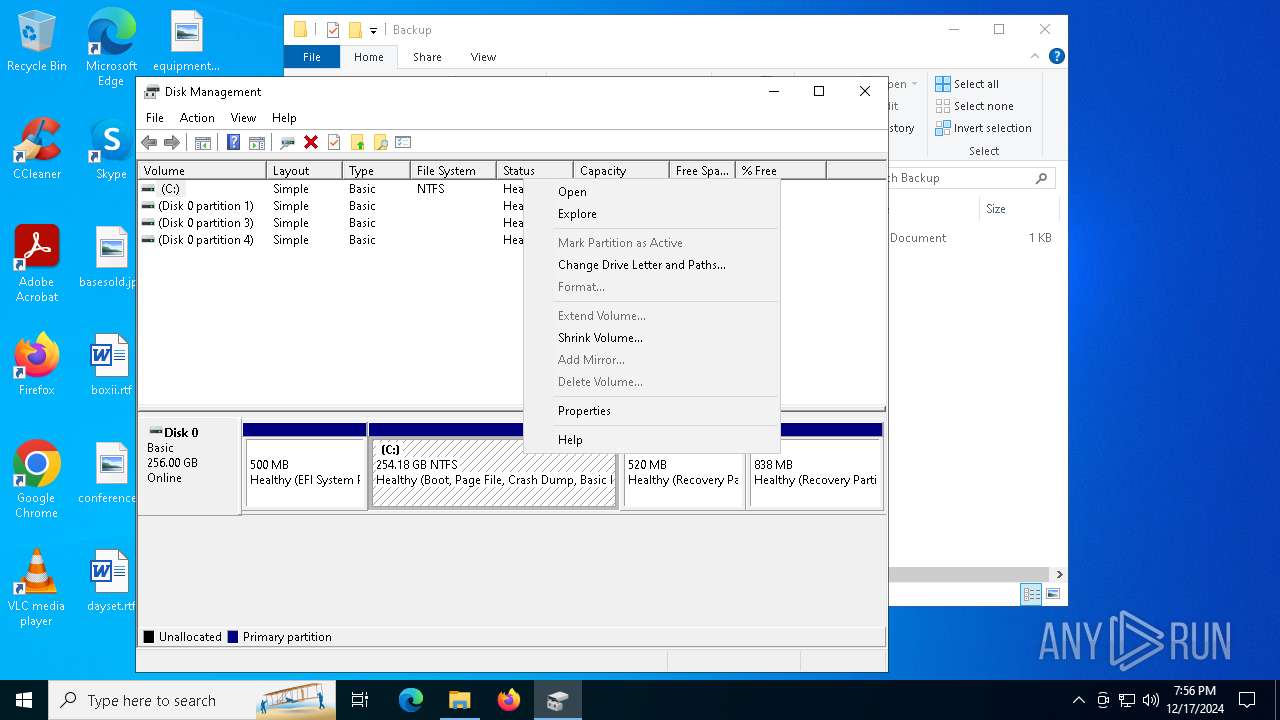Select the Google Chrome desktop icon
Screen dimensions: 1280x720
click(36, 480)
